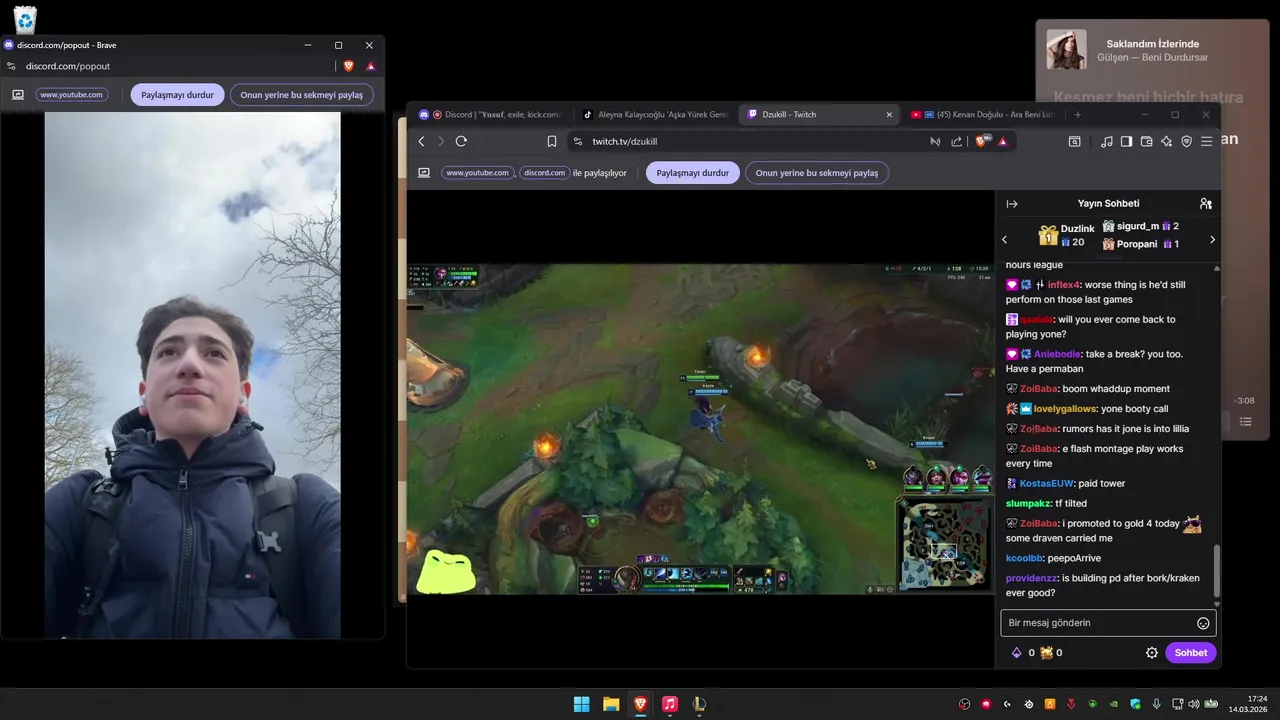Open Brave Wallet icon
1280x720 pixels.
click(1146, 142)
